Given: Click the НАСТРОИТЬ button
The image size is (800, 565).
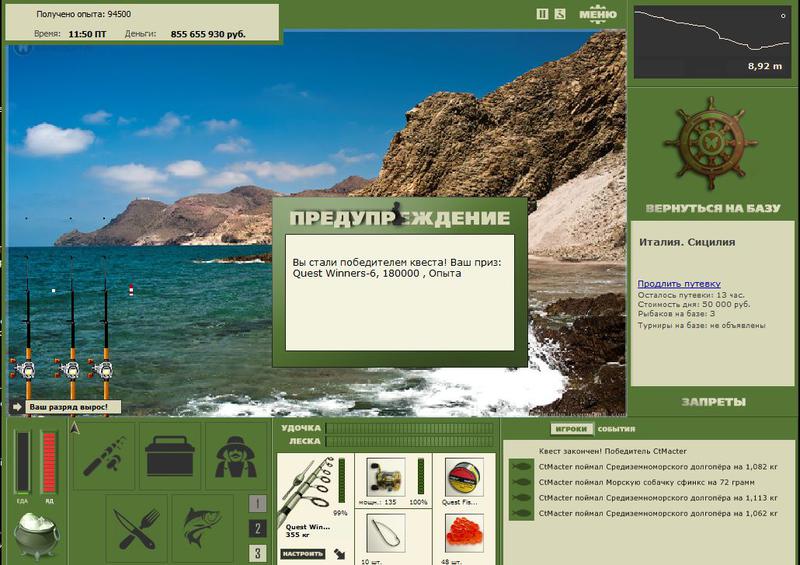Looking at the screenshot, I should [x=303, y=554].
